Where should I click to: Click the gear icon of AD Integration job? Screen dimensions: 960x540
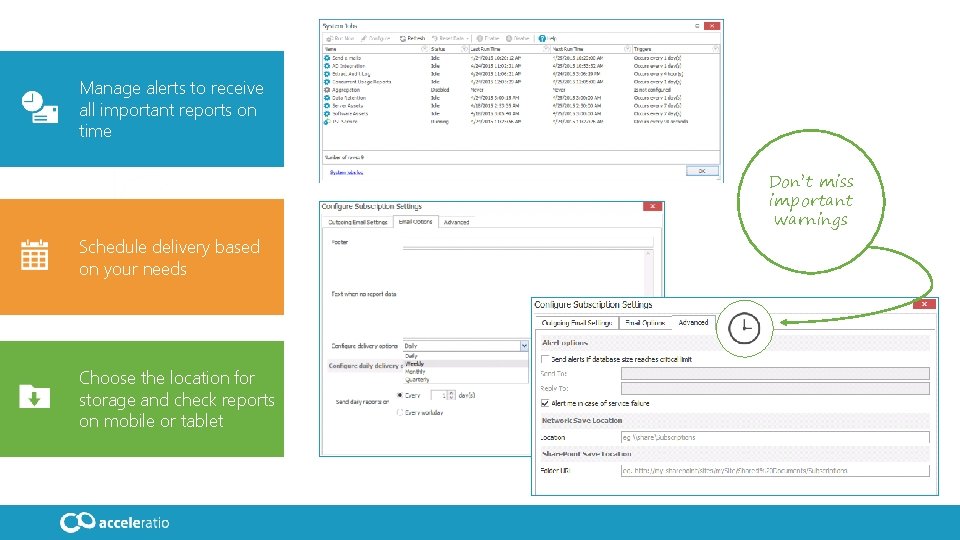click(x=327, y=66)
